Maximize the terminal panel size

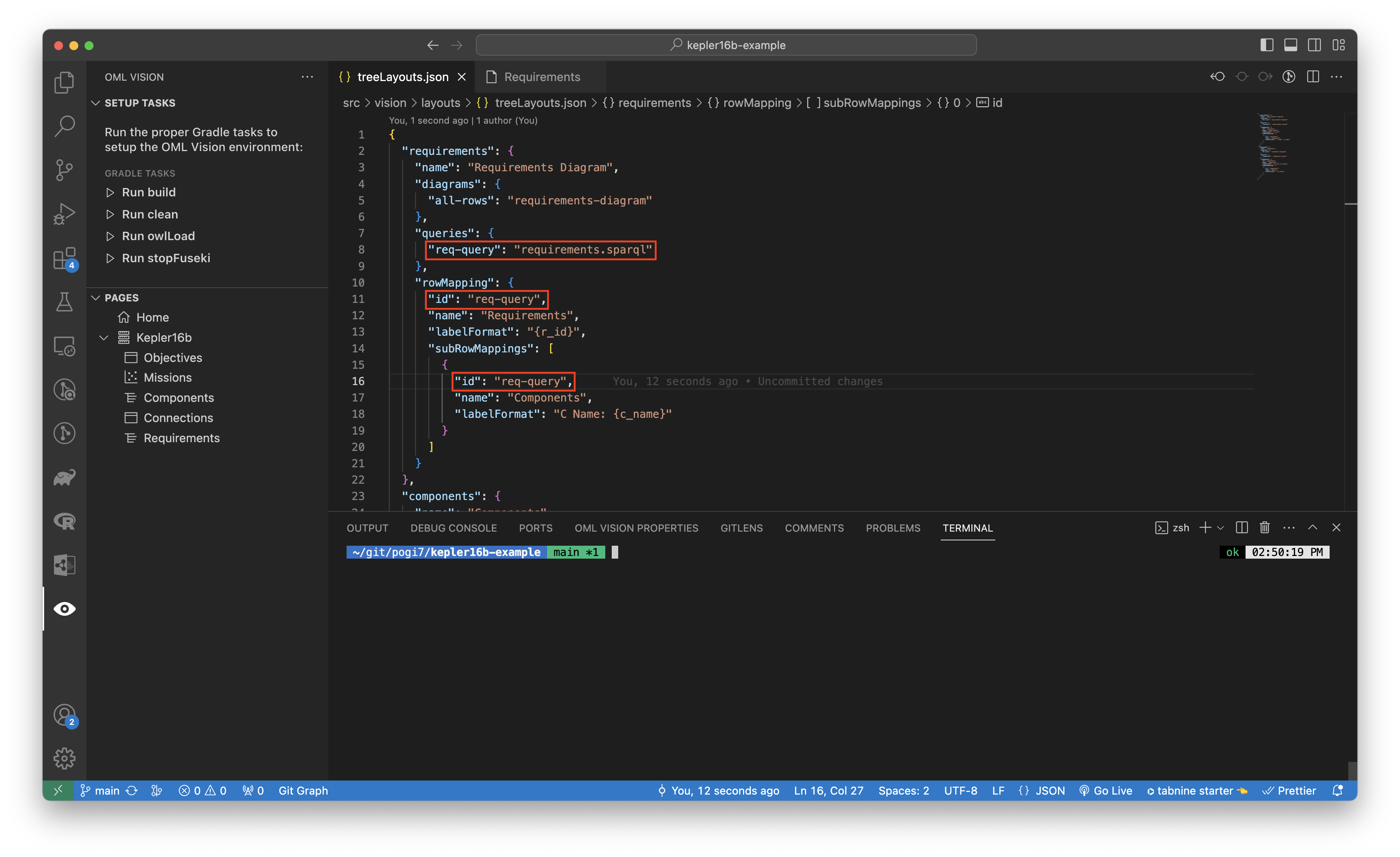[x=1312, y=527]
